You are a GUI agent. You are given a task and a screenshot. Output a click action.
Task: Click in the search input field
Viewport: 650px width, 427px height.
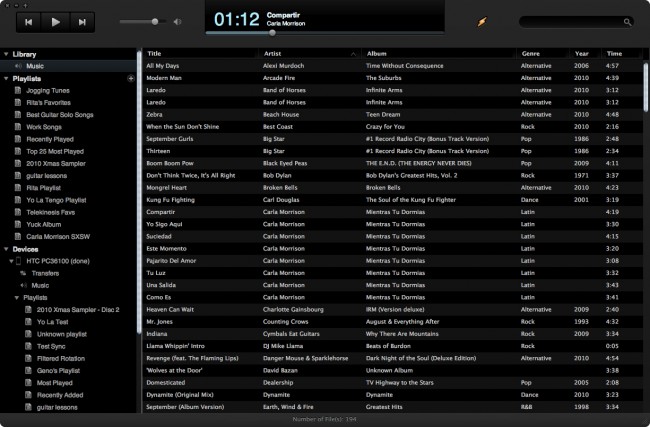(x=570, y=21)
